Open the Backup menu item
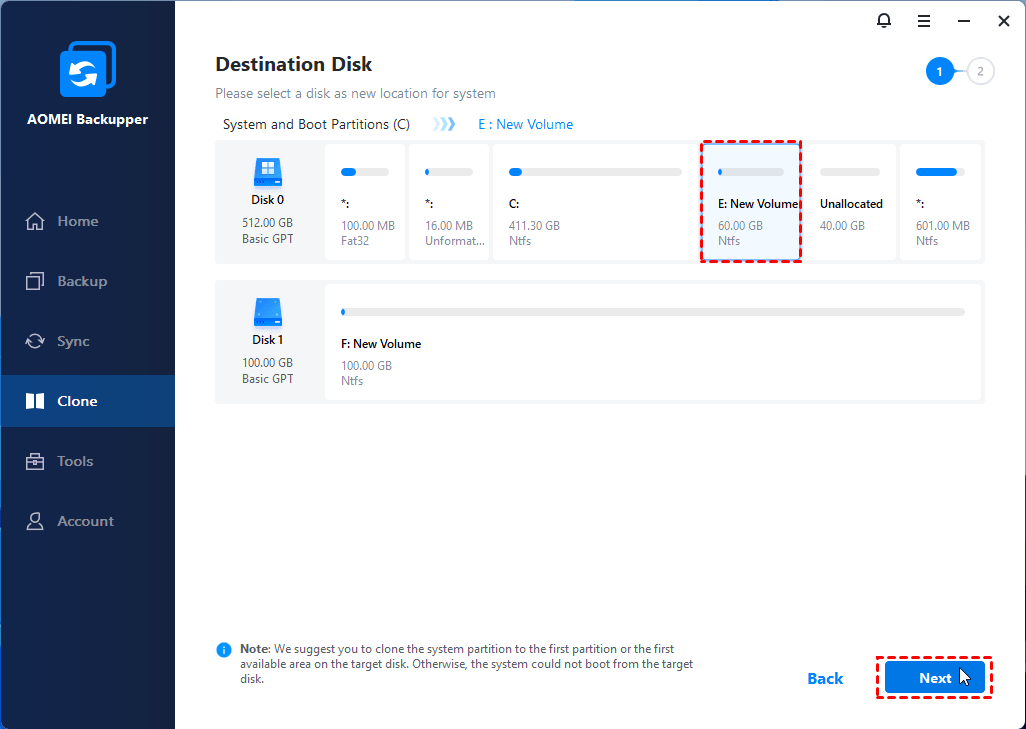Viewport: 1026px width, 729px height. tap(88, 281)
